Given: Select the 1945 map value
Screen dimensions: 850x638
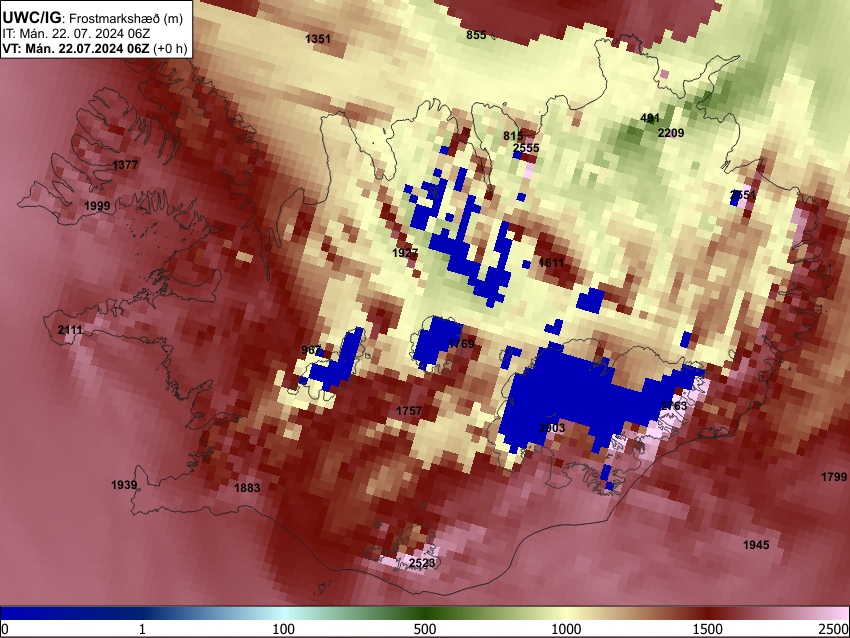Looking at the screenshot, I should coord(756,545).
